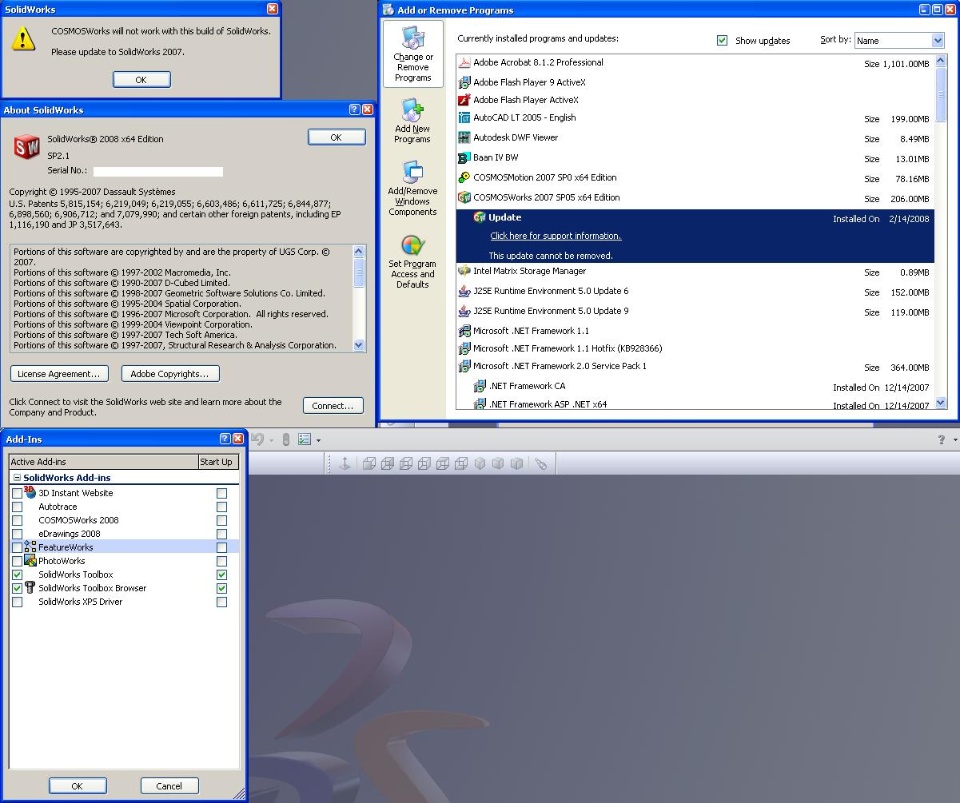Click the SolidWorks Help question mark icon
Viewport: 960px width, 803px height.
pos(941,439)
